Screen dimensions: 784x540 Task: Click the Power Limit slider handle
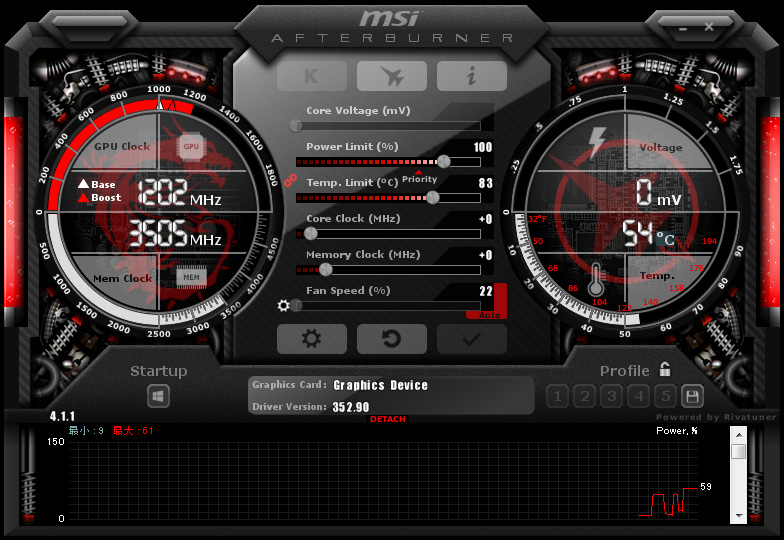pos(444,161)
